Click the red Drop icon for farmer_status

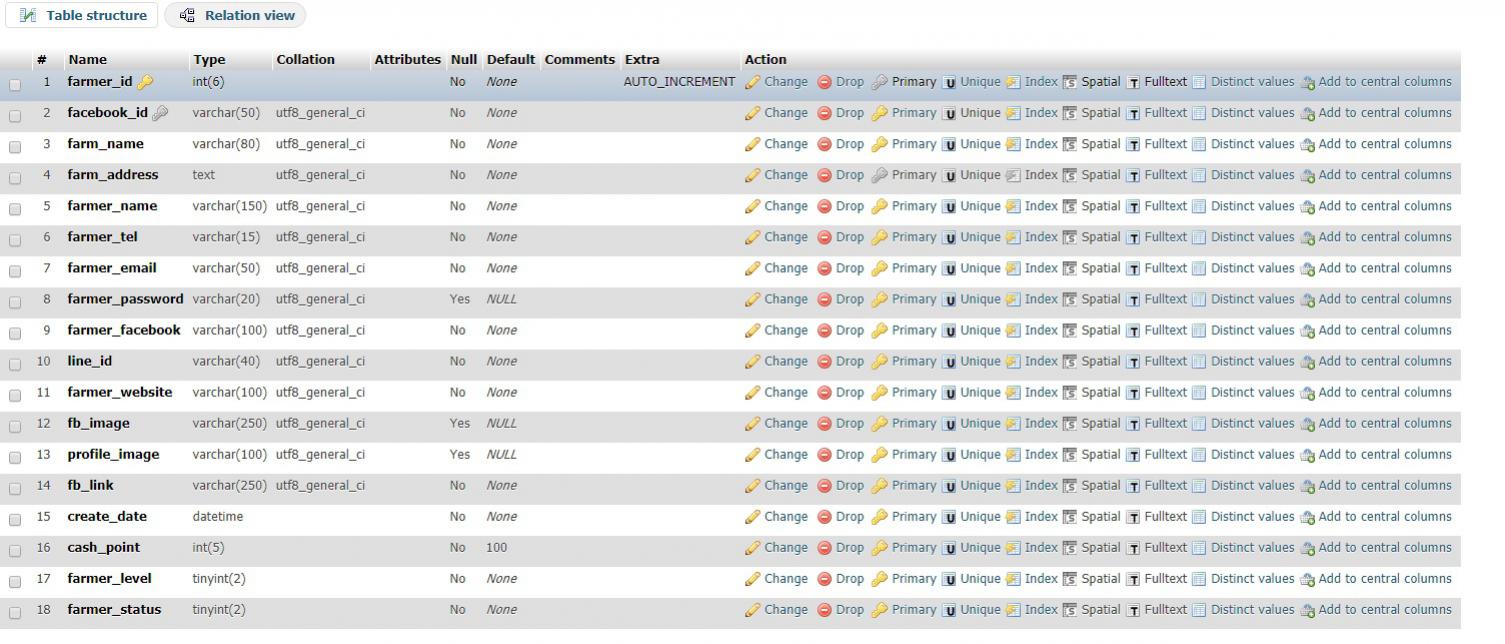[825, 609]
